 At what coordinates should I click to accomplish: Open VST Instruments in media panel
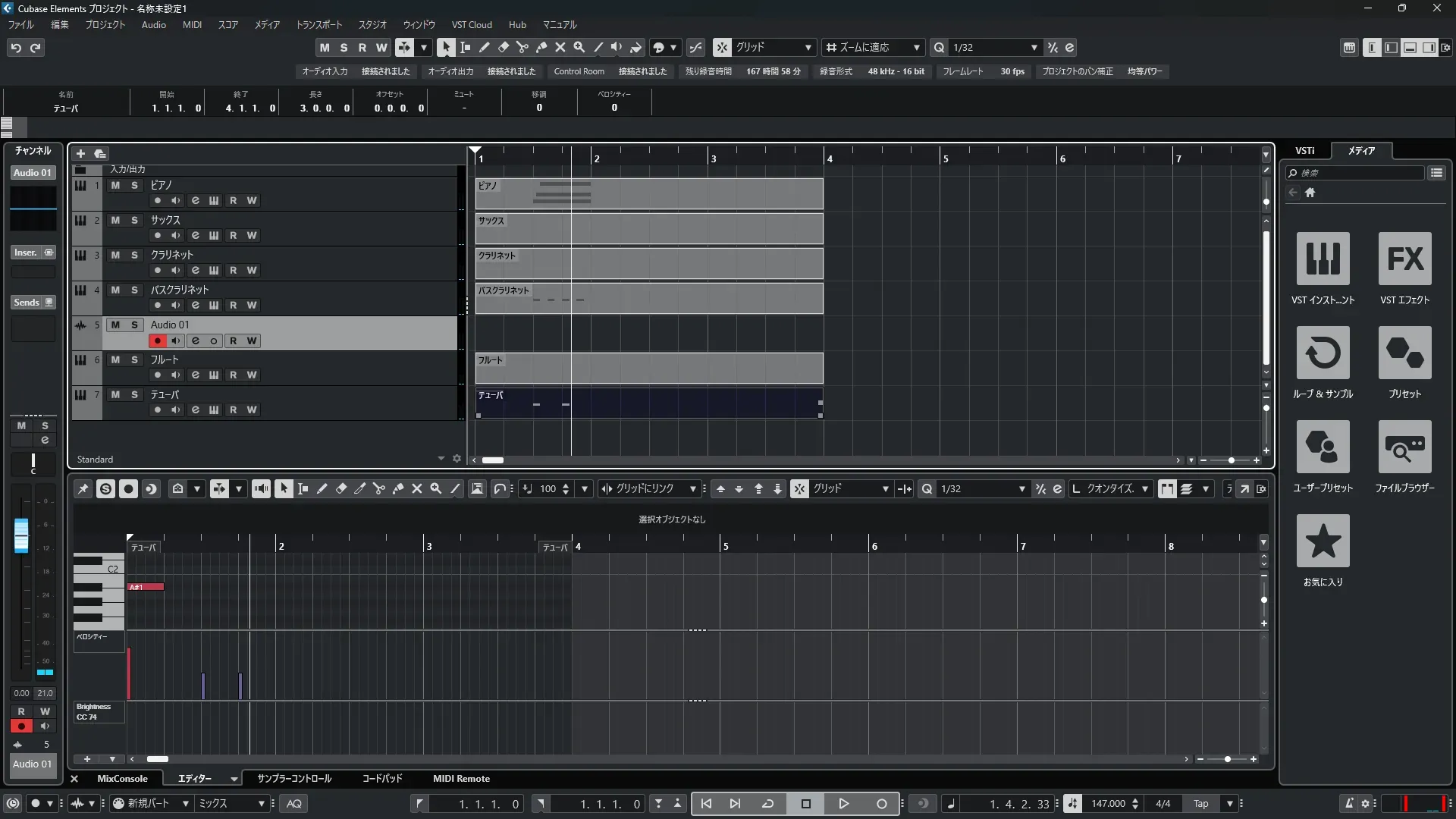tap(1323, 259)
